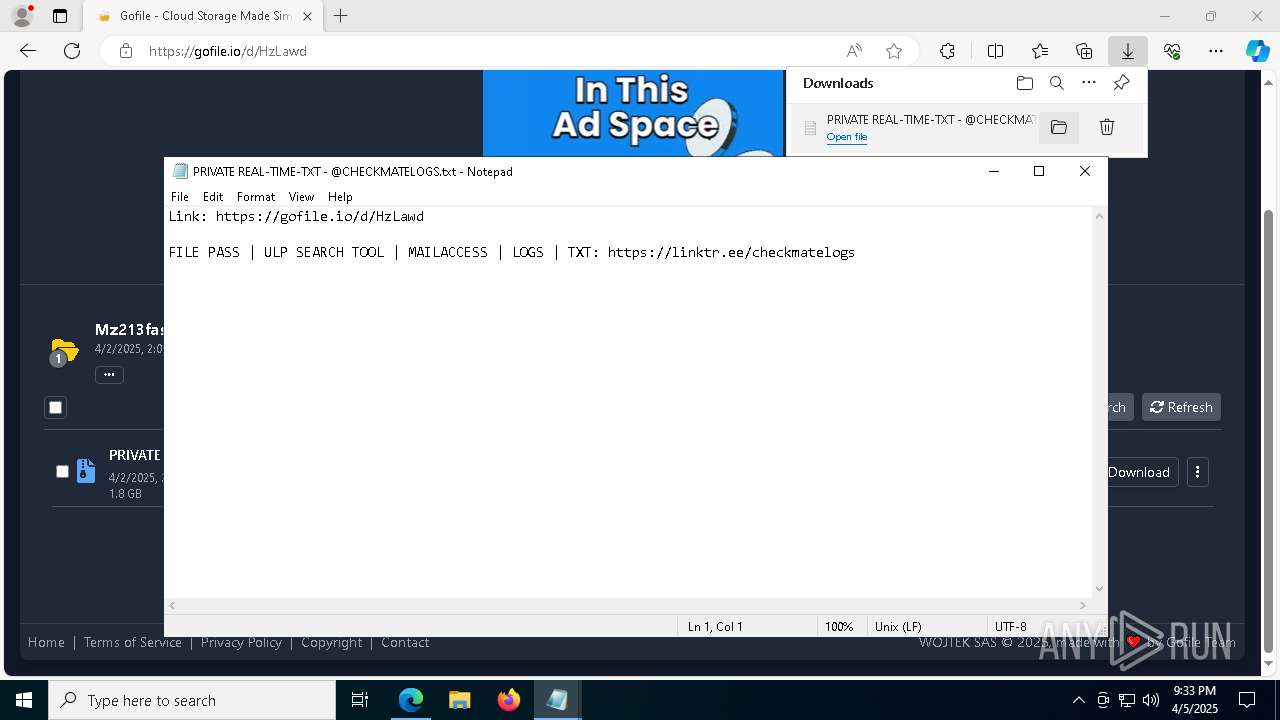
Task: Open the Windows Start menu
Action: pos(24,700)
